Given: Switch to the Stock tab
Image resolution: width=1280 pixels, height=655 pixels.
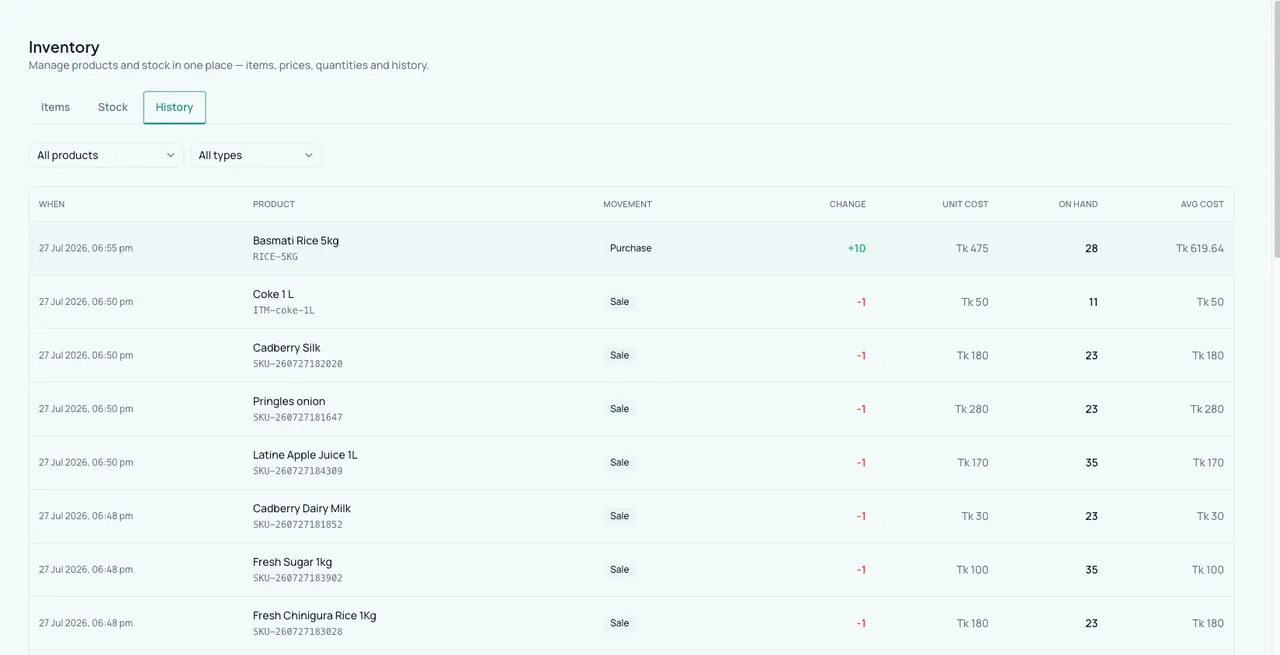Looking at the screenshot, I should [x=113, y=107].
